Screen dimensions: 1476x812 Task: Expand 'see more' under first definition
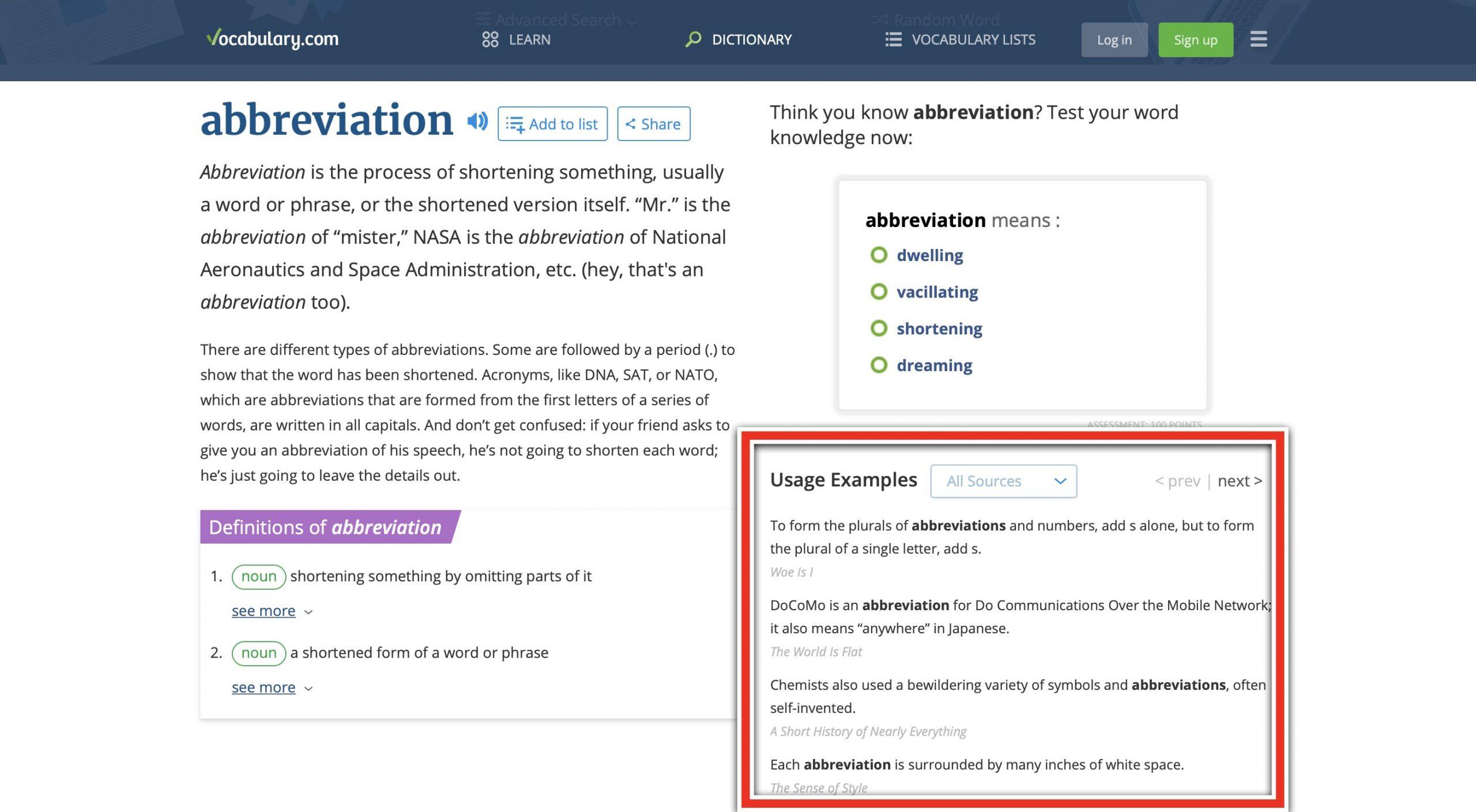pyautogui.click(x=263, y=611)
